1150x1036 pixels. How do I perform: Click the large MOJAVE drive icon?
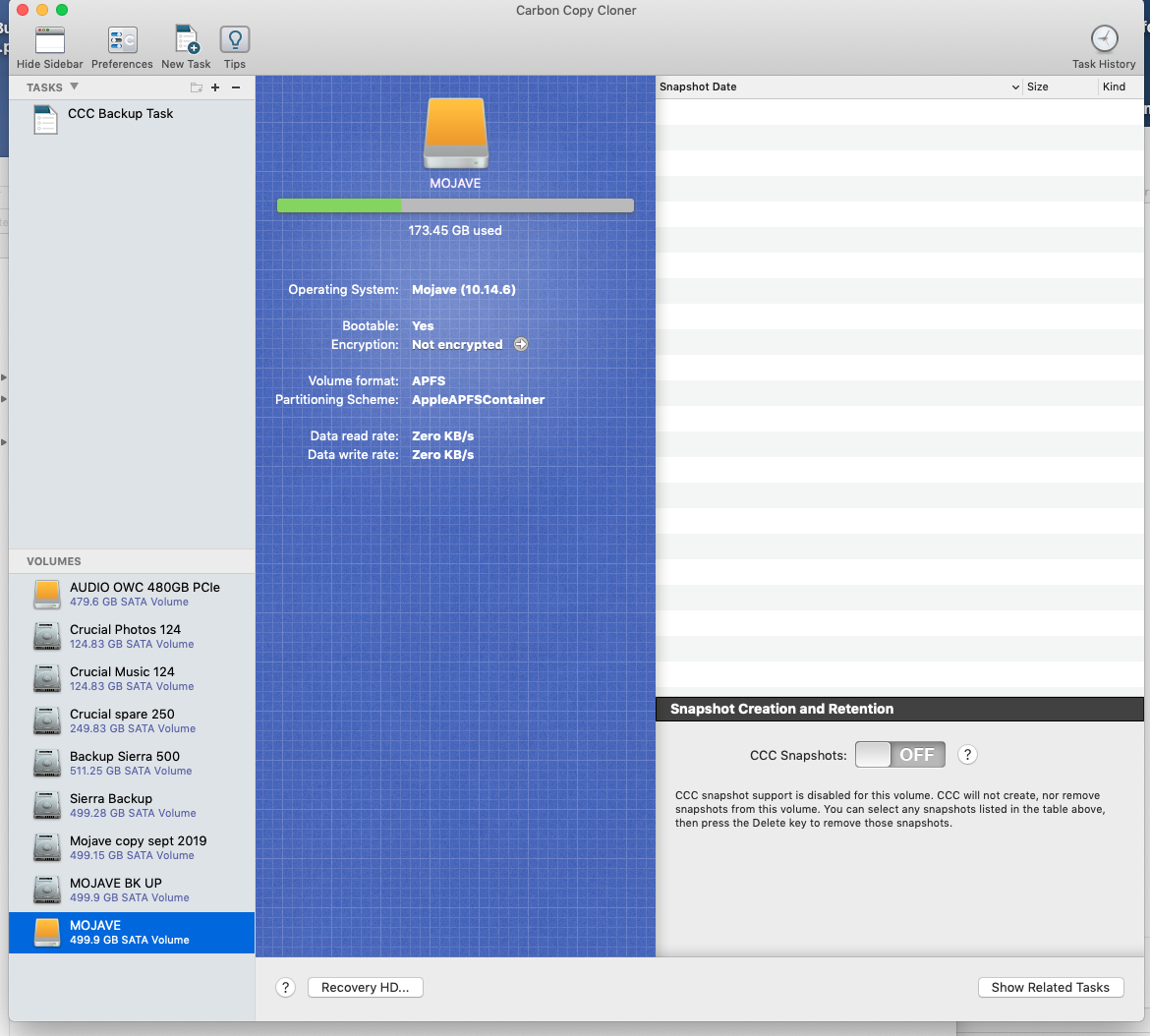[455, 135]
